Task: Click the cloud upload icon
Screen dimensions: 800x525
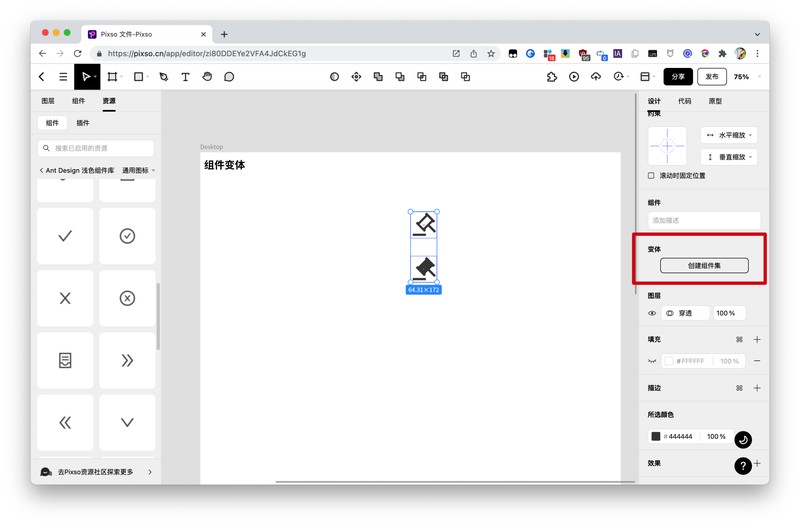Action: pos(596,77)
